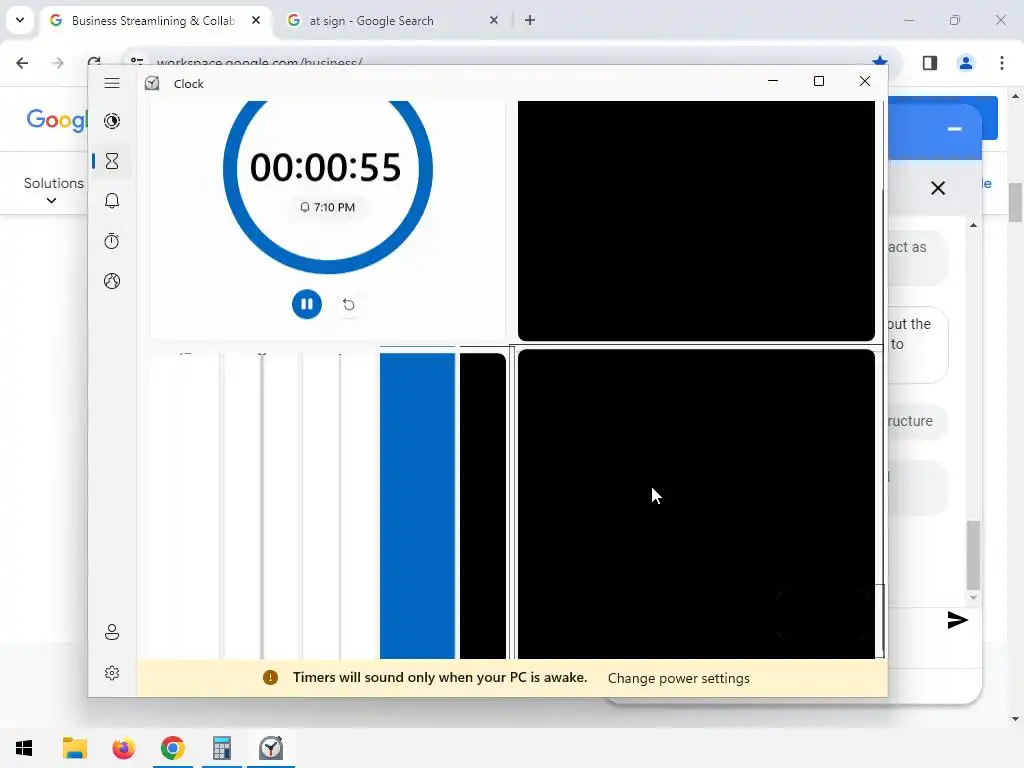Open Clock settings gear
1024x768 pixels.
[112, 673]
